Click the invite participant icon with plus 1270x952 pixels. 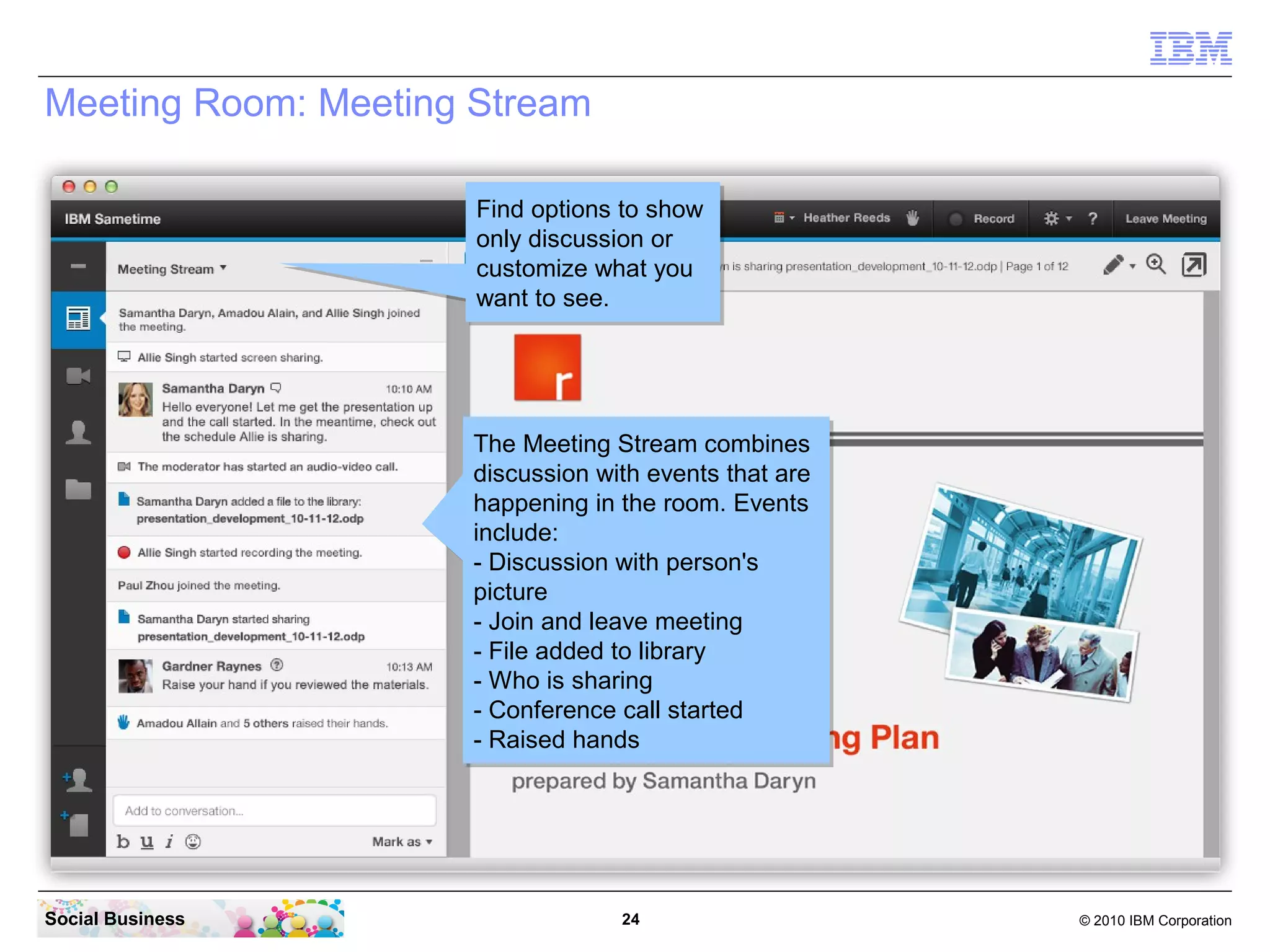pos(78,780)
